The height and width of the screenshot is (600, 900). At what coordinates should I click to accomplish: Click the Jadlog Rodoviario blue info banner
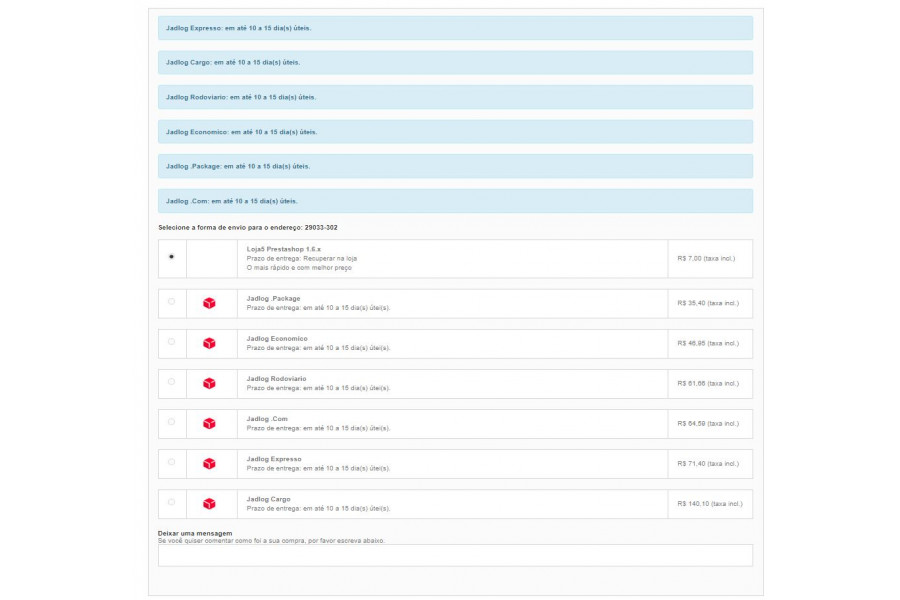tap(455, 97)
